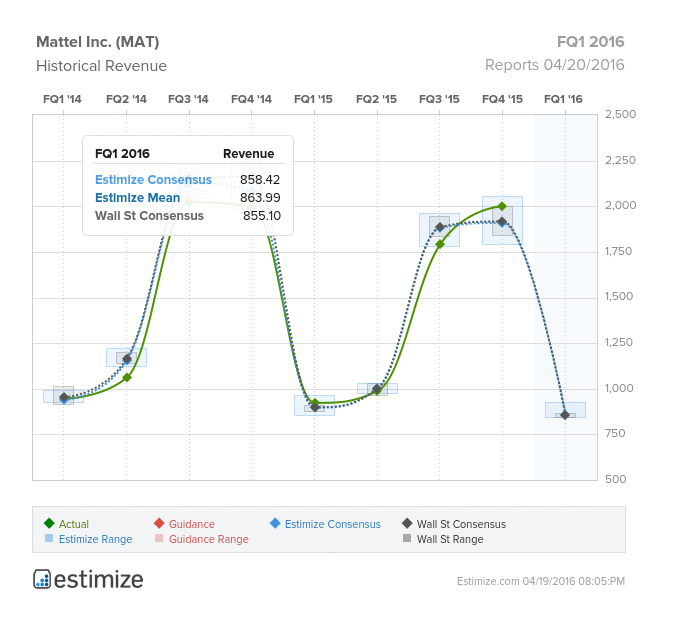This screenshot has height=620, width=675.
Task: Click the Estimize Consensus row in tooltip
Action: tap(188, 180)
